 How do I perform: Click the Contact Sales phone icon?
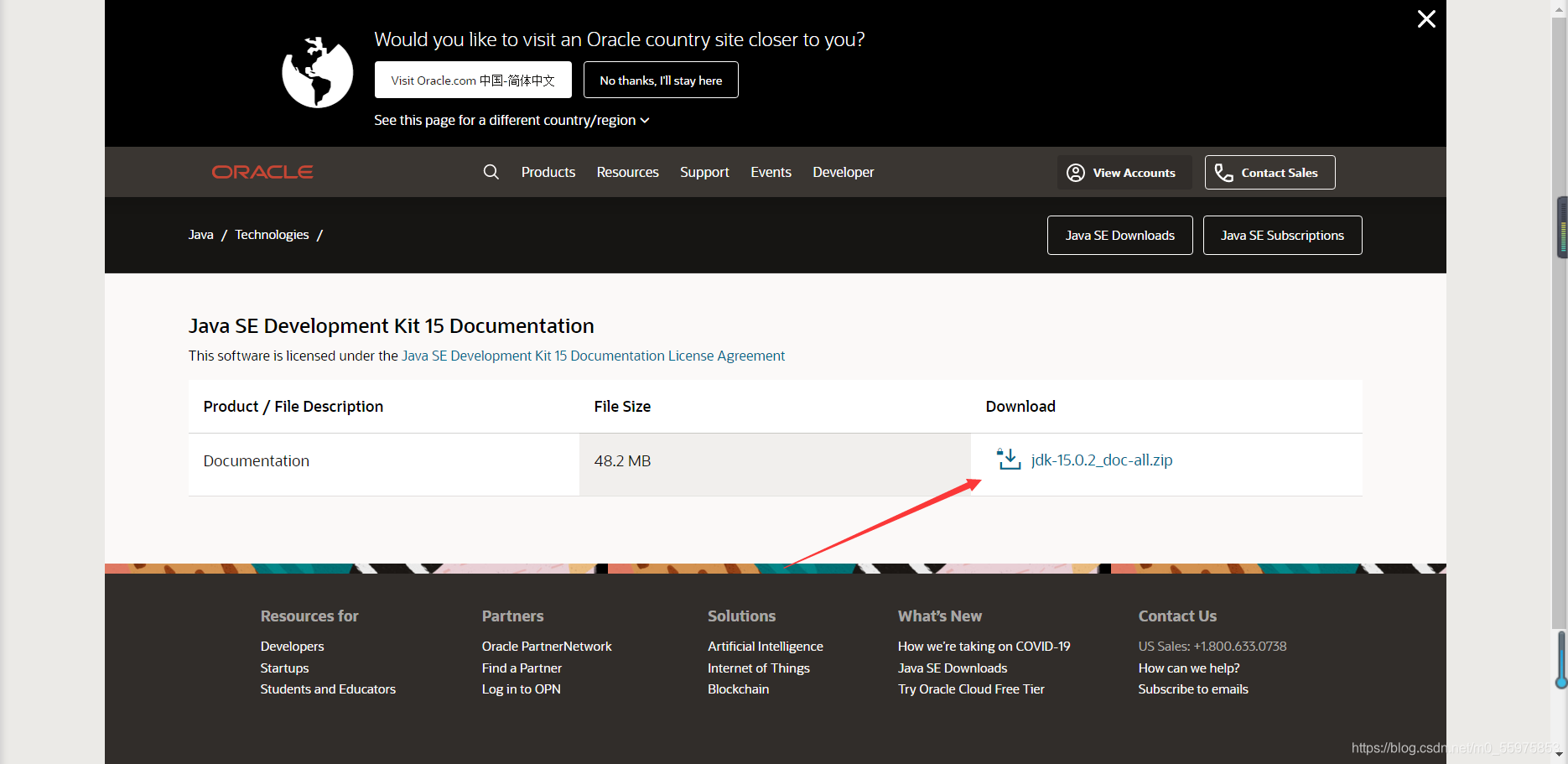[1224, 173]
